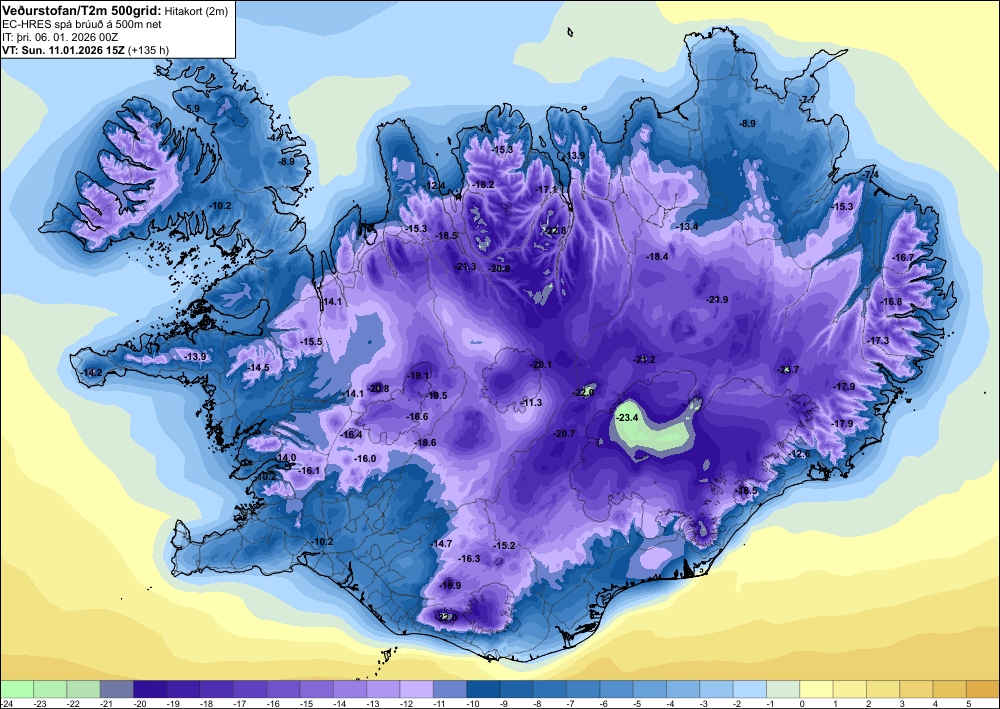This screenshot has width=1000, height=709.
Task: Select the -18.2 temperature label
Action: pyautogui.click(x=483, y=185)
